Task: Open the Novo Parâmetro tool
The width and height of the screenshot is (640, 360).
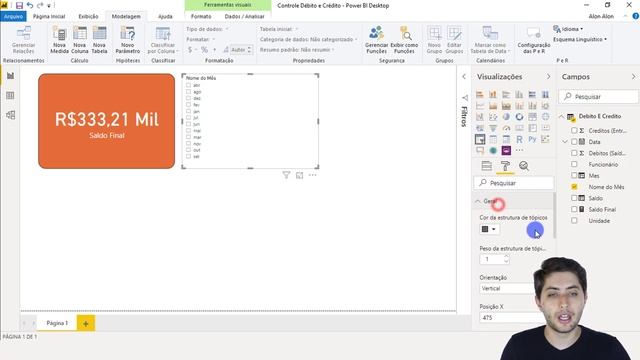Action: (x=128, y=40)
